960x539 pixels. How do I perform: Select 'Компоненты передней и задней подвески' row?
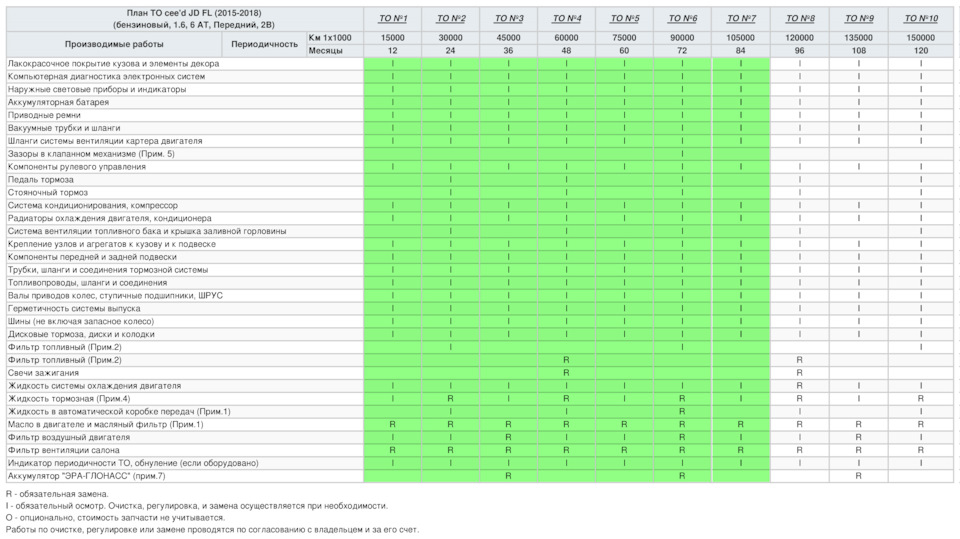[x=92, y=257]
